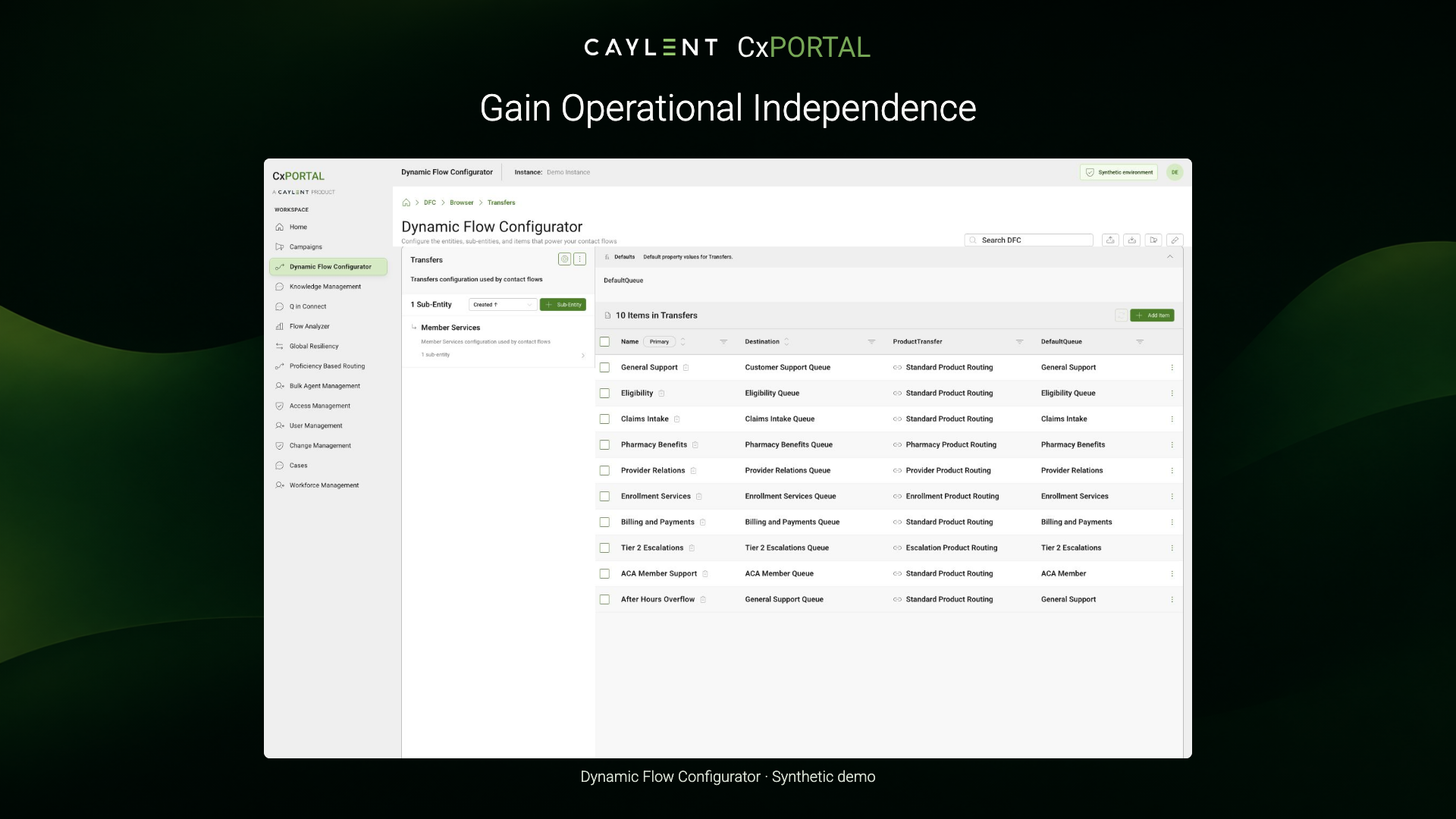Open Proficiency Based Routing in sidebar

[328, 366]
